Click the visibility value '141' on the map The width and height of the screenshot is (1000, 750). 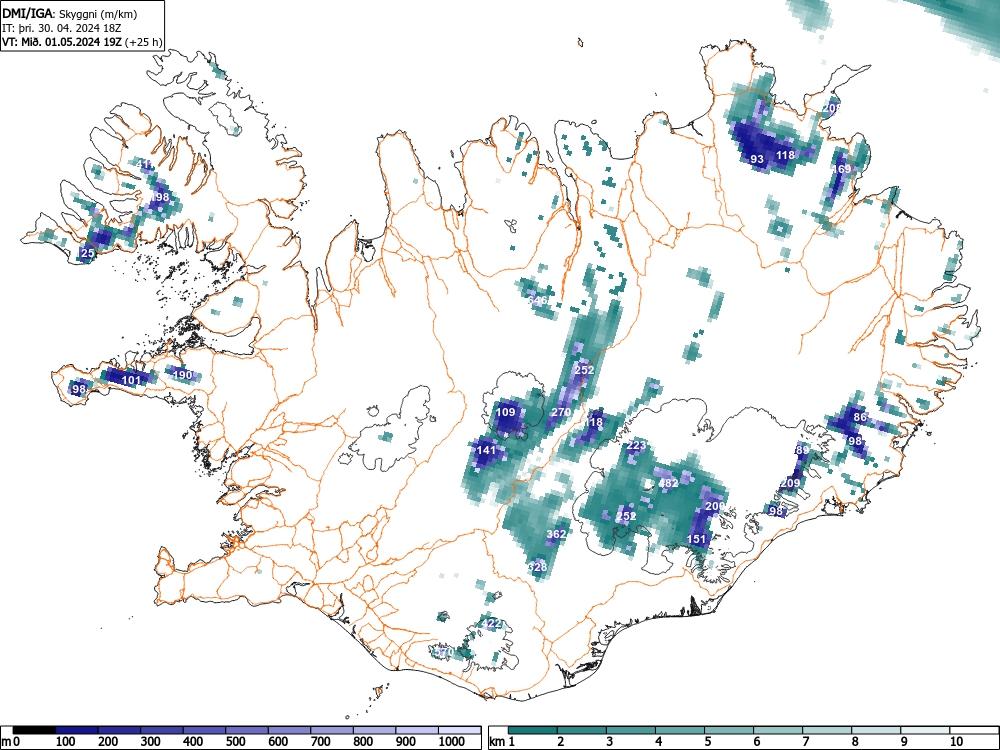coord(486,450)
